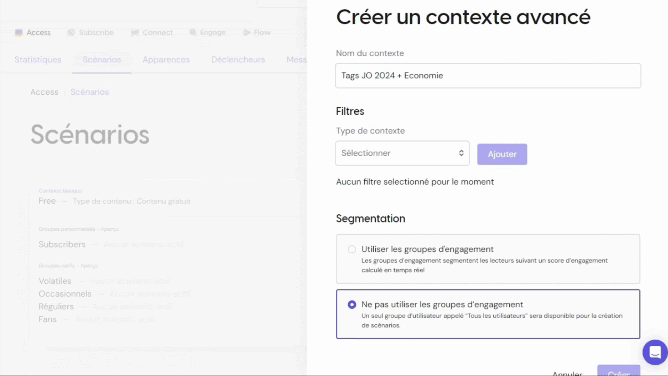
Task: Switch to the Scénarios tab
Action: (x=102, y=60)
